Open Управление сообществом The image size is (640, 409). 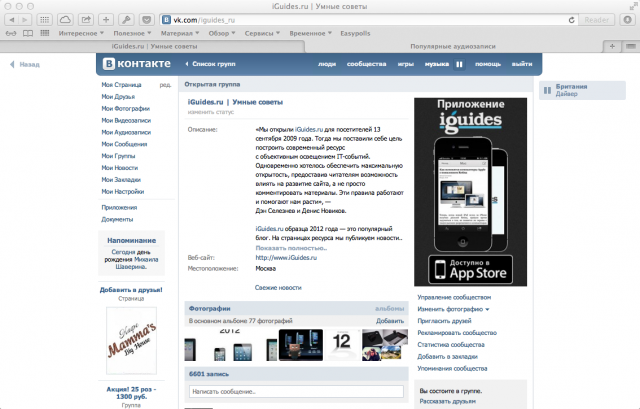tap(454, 297)
